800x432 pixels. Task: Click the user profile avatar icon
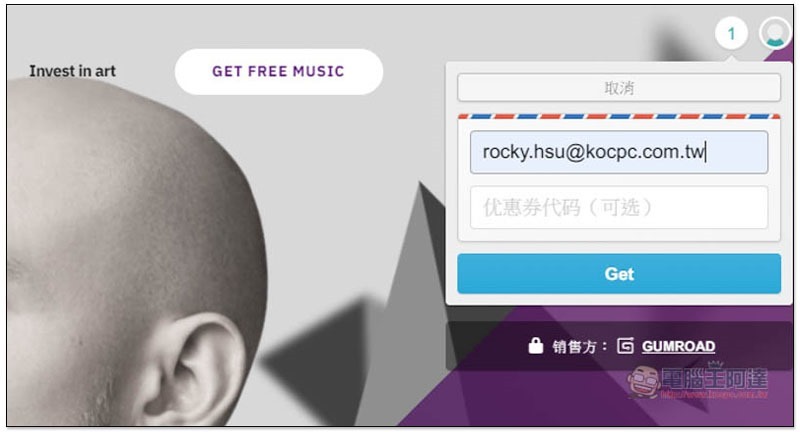pyautogui.click(x=775, y=34)
